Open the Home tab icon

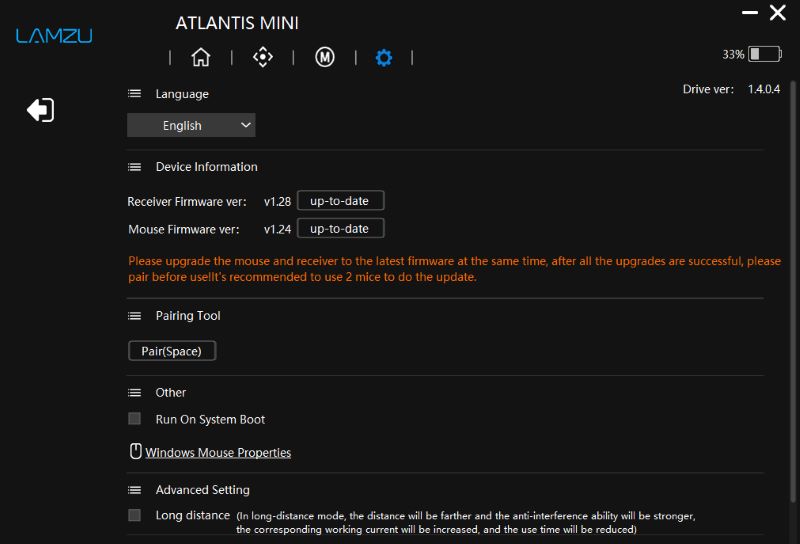tap(201, 57)
